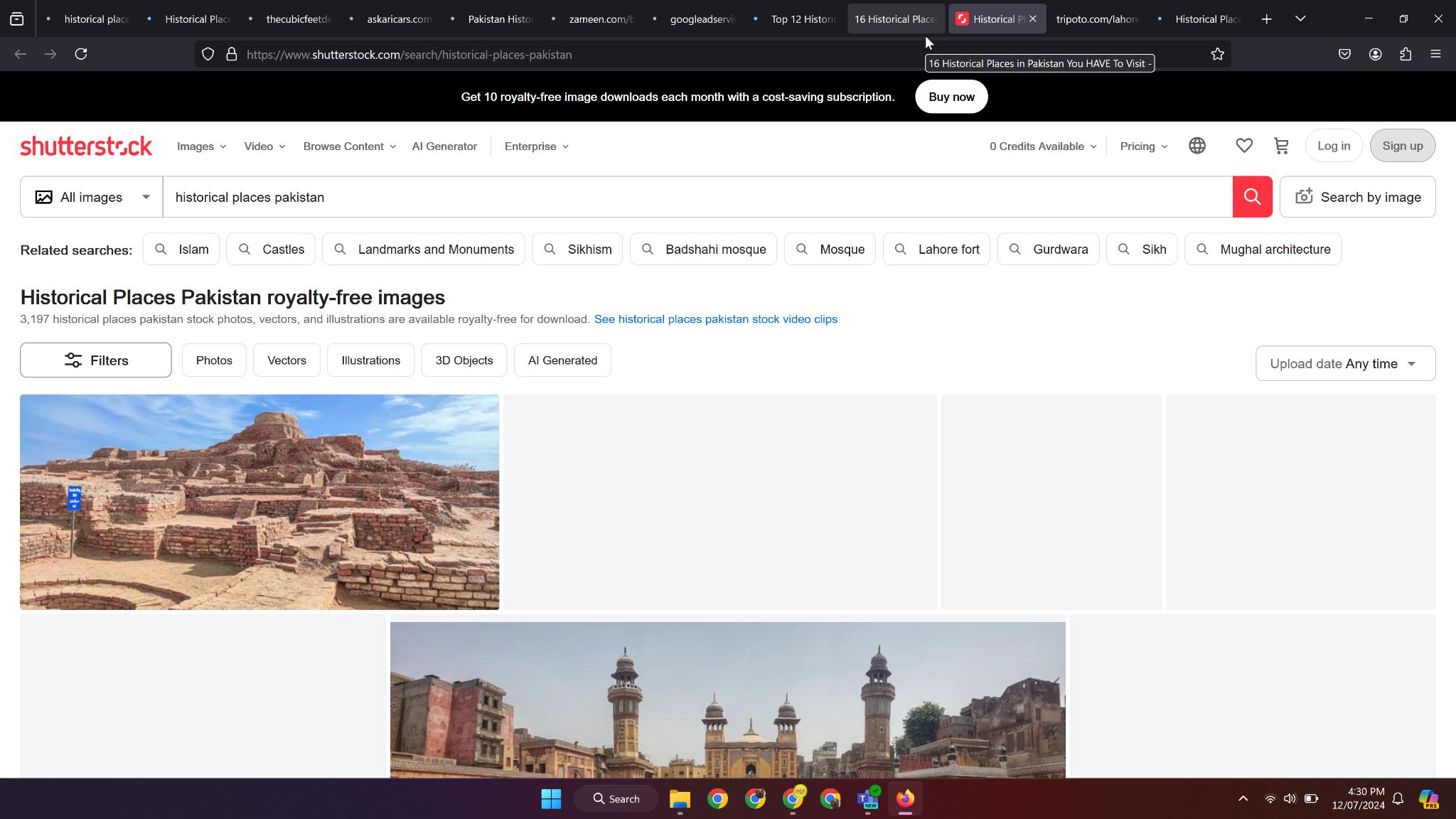
Task: Click the URL address bar
Action: (x=713, y=54)
